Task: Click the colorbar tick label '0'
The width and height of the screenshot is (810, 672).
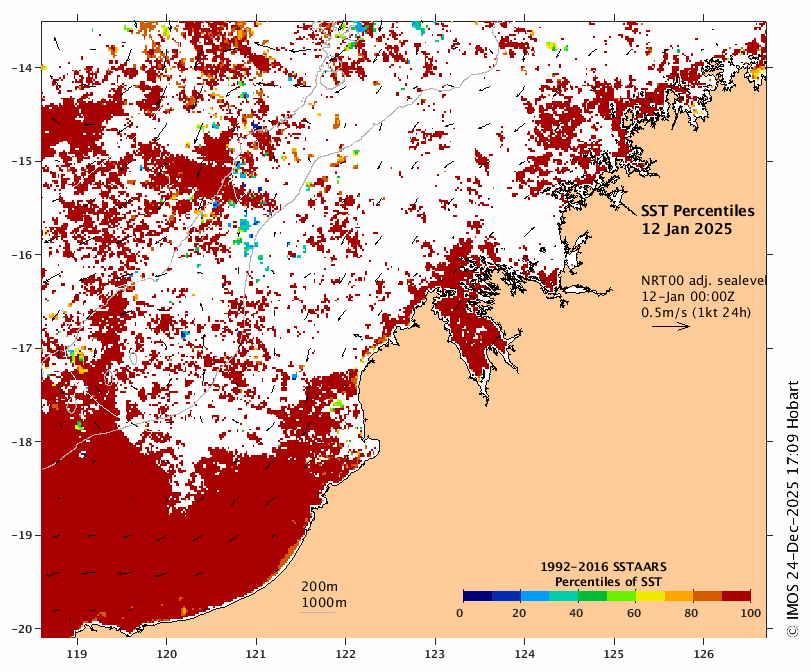Action: 460,613
